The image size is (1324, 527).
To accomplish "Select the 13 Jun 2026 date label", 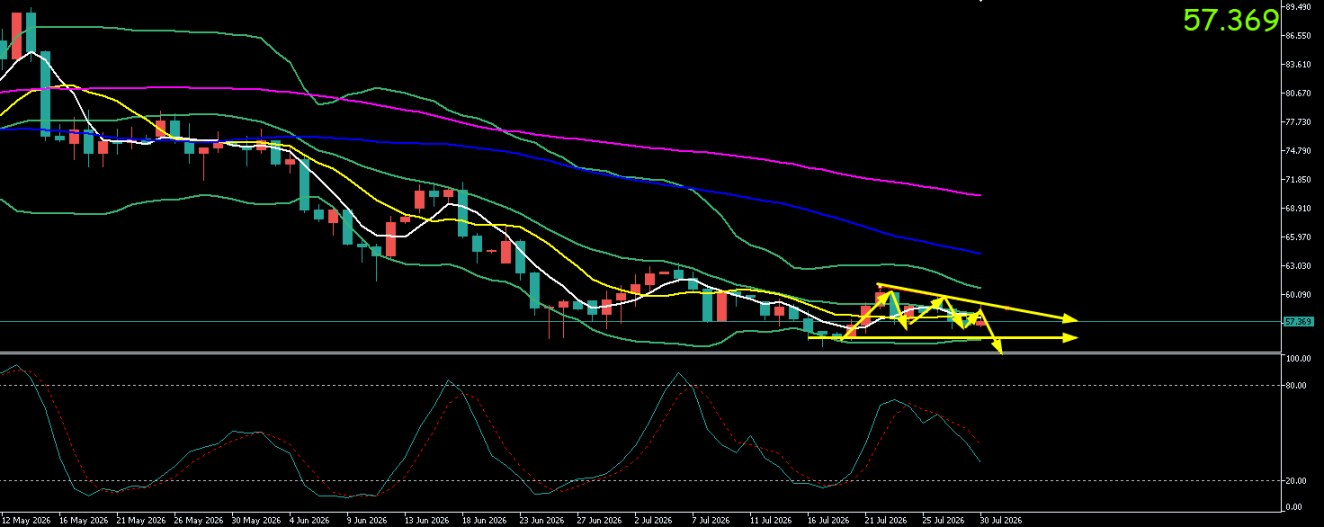I will (x=428, y=521).
